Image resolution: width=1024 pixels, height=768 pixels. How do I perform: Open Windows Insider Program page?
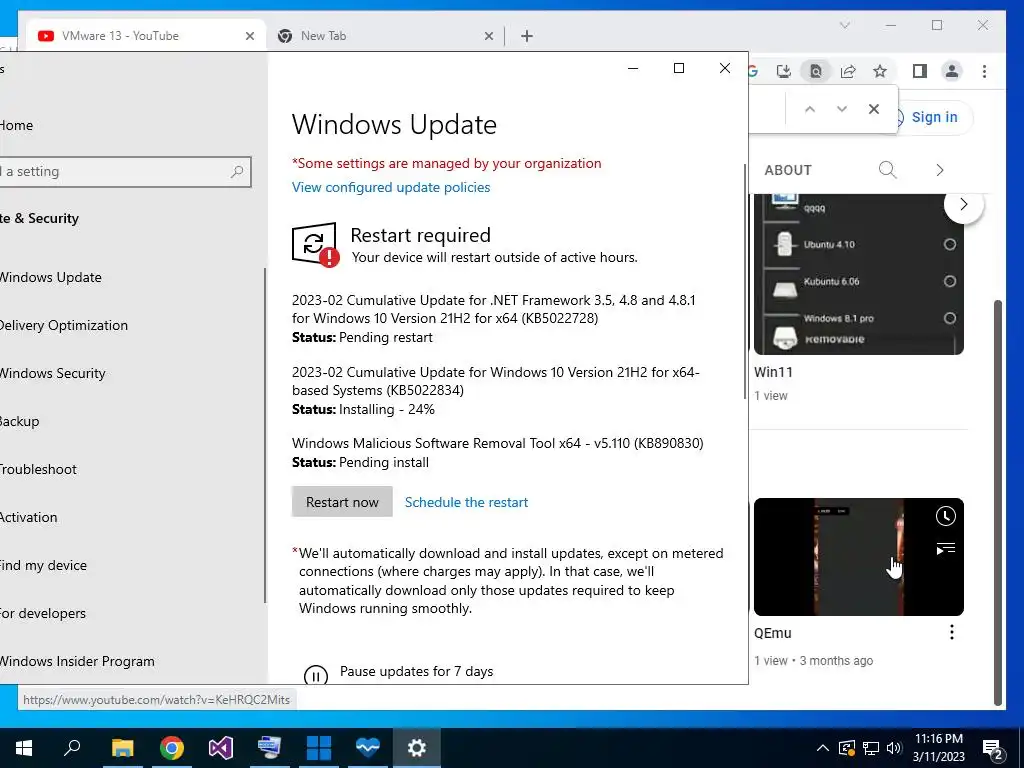(77, 661)
